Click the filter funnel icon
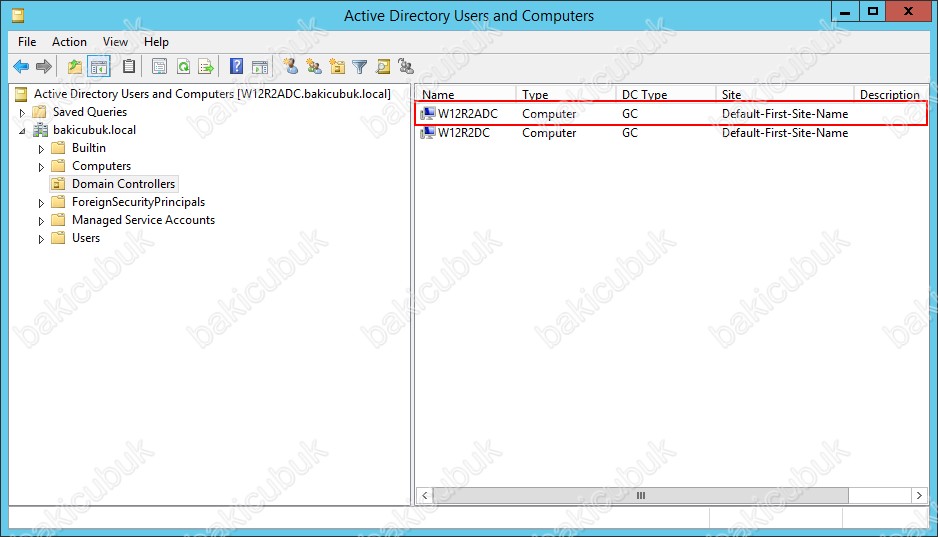The image size is (938, 537). tap(360, 67)
